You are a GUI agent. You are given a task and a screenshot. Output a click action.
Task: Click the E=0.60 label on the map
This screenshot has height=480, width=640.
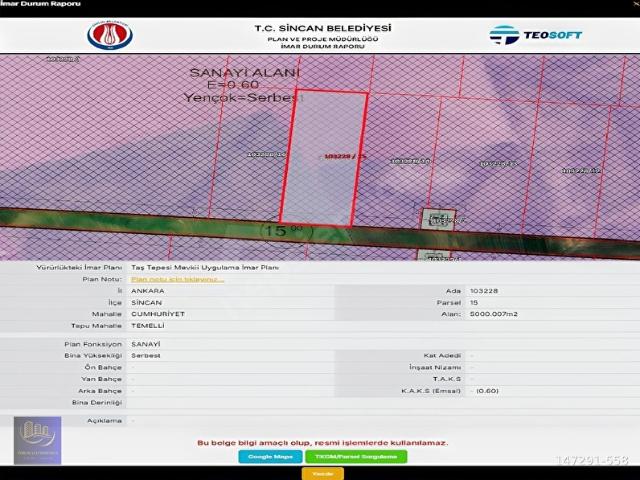click(233, 85)
